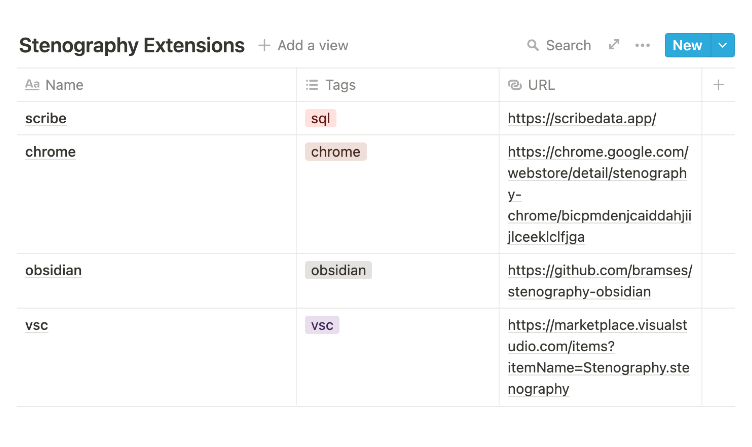The width and height of the screenshot is (752, 447).
Task: Select the gray obsidian tag
Action: [x=339, y=270]
